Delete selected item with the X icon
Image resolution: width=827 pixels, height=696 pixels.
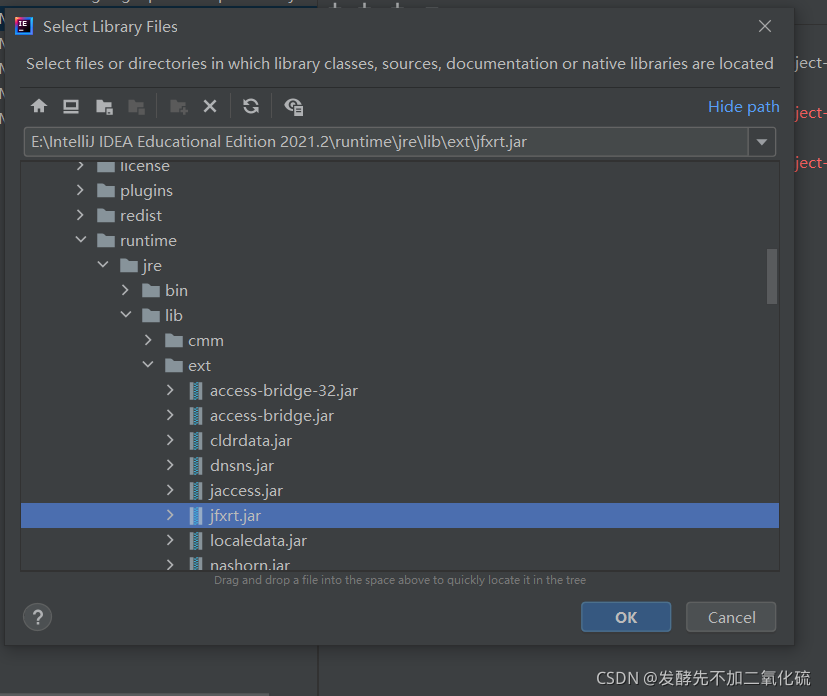[210, 107]
